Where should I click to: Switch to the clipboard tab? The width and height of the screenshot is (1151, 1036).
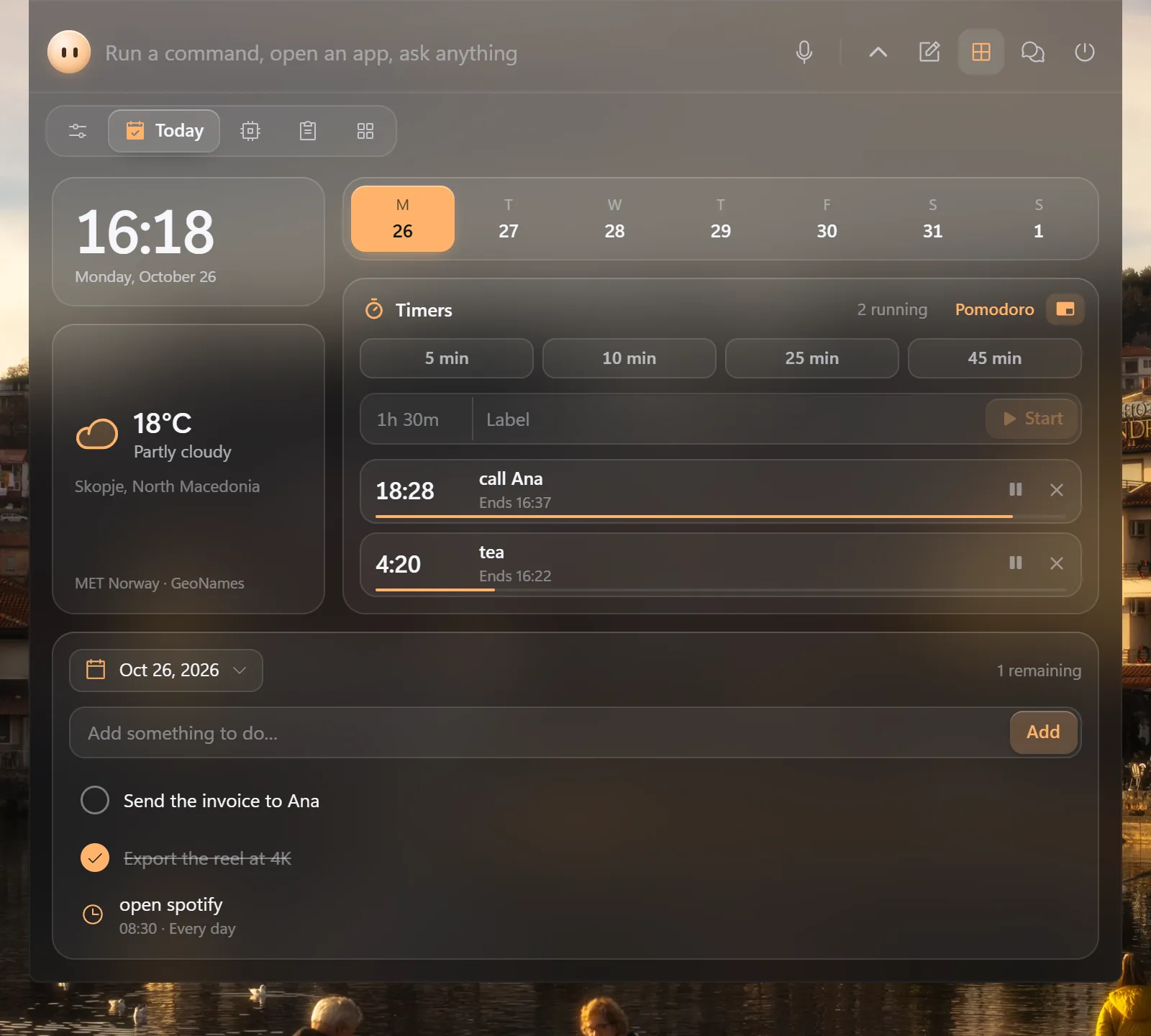(308, 131)
